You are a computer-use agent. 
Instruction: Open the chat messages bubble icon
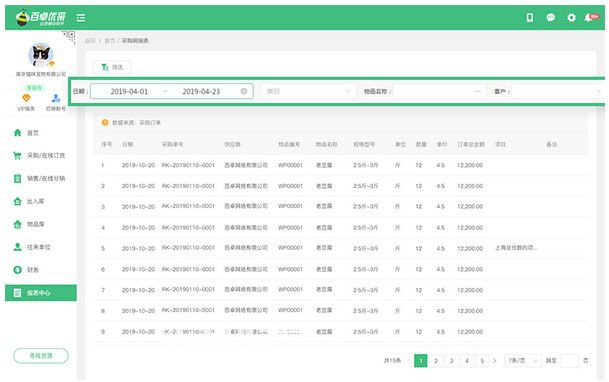pos(550,17)
